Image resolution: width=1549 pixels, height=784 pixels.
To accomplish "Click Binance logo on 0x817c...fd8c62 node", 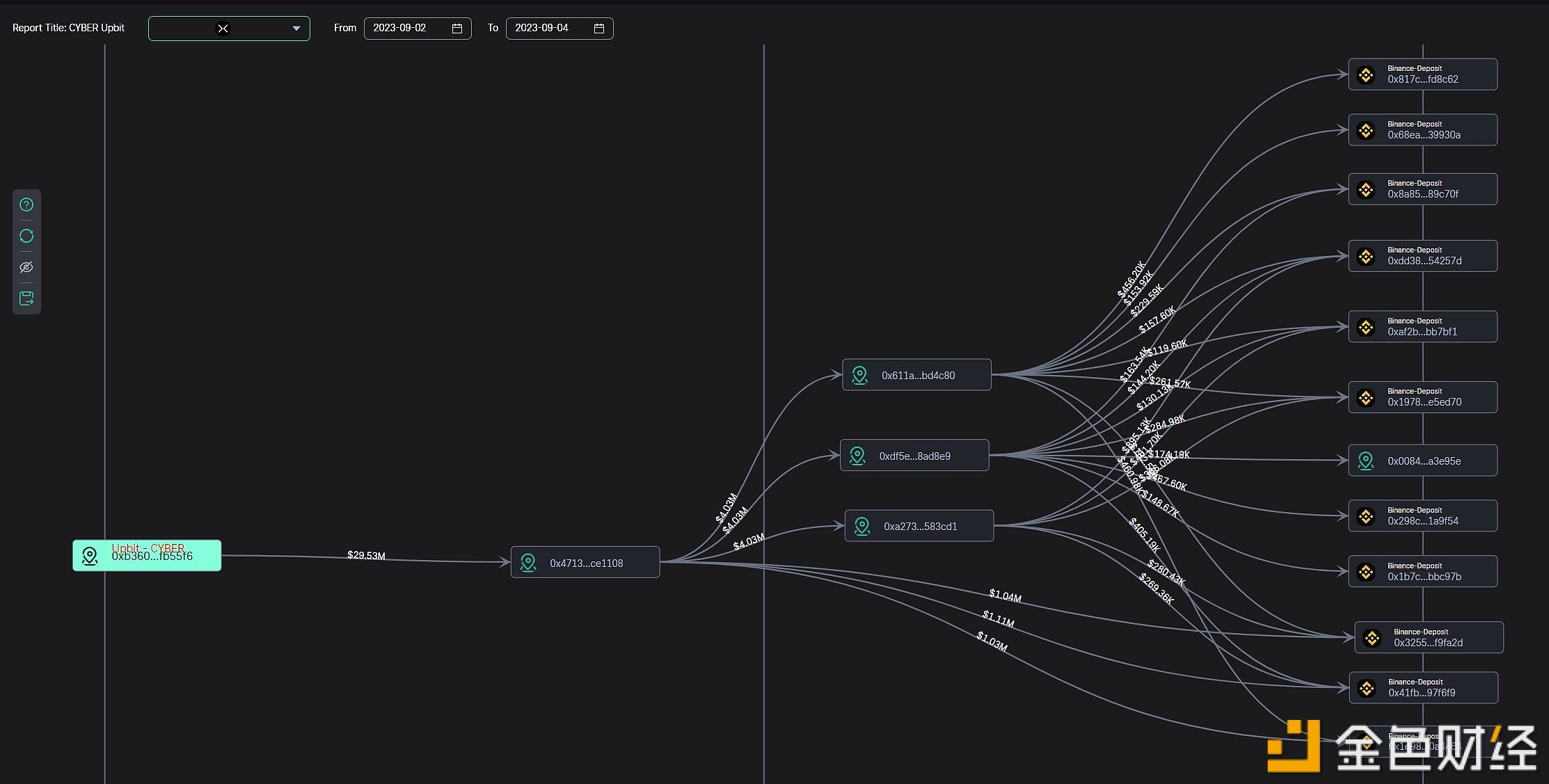I will click(x=1366, y=75).
